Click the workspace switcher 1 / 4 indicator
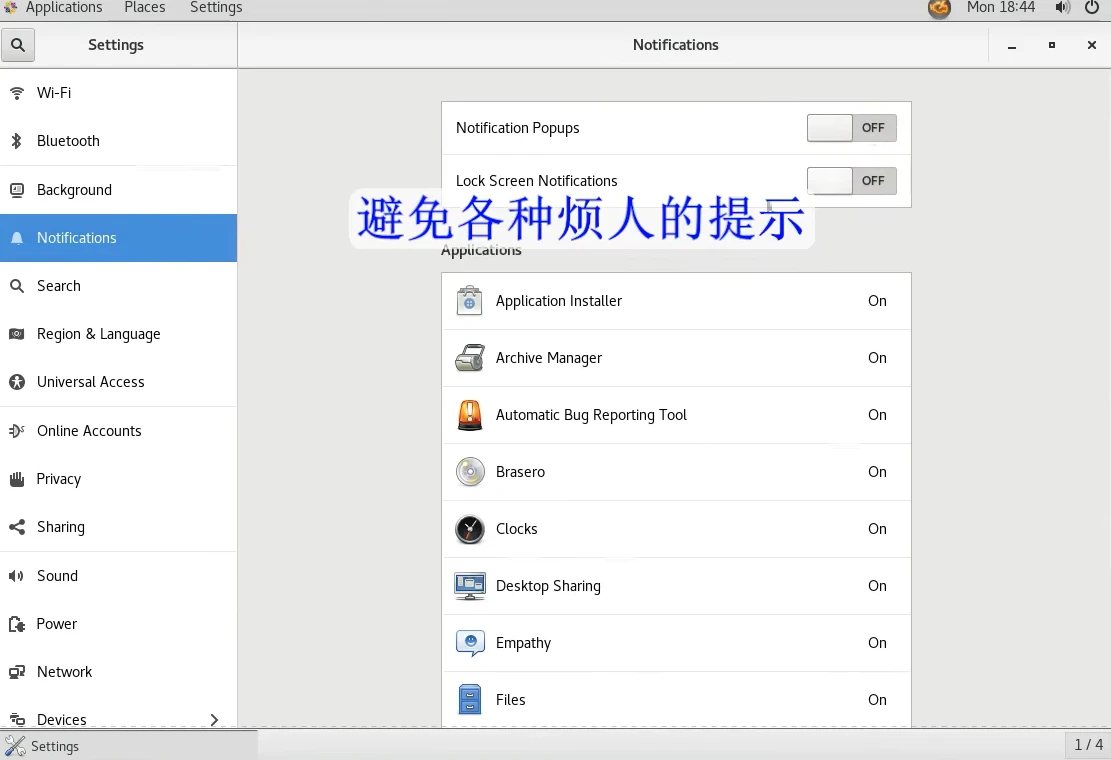 [1088, 744]
